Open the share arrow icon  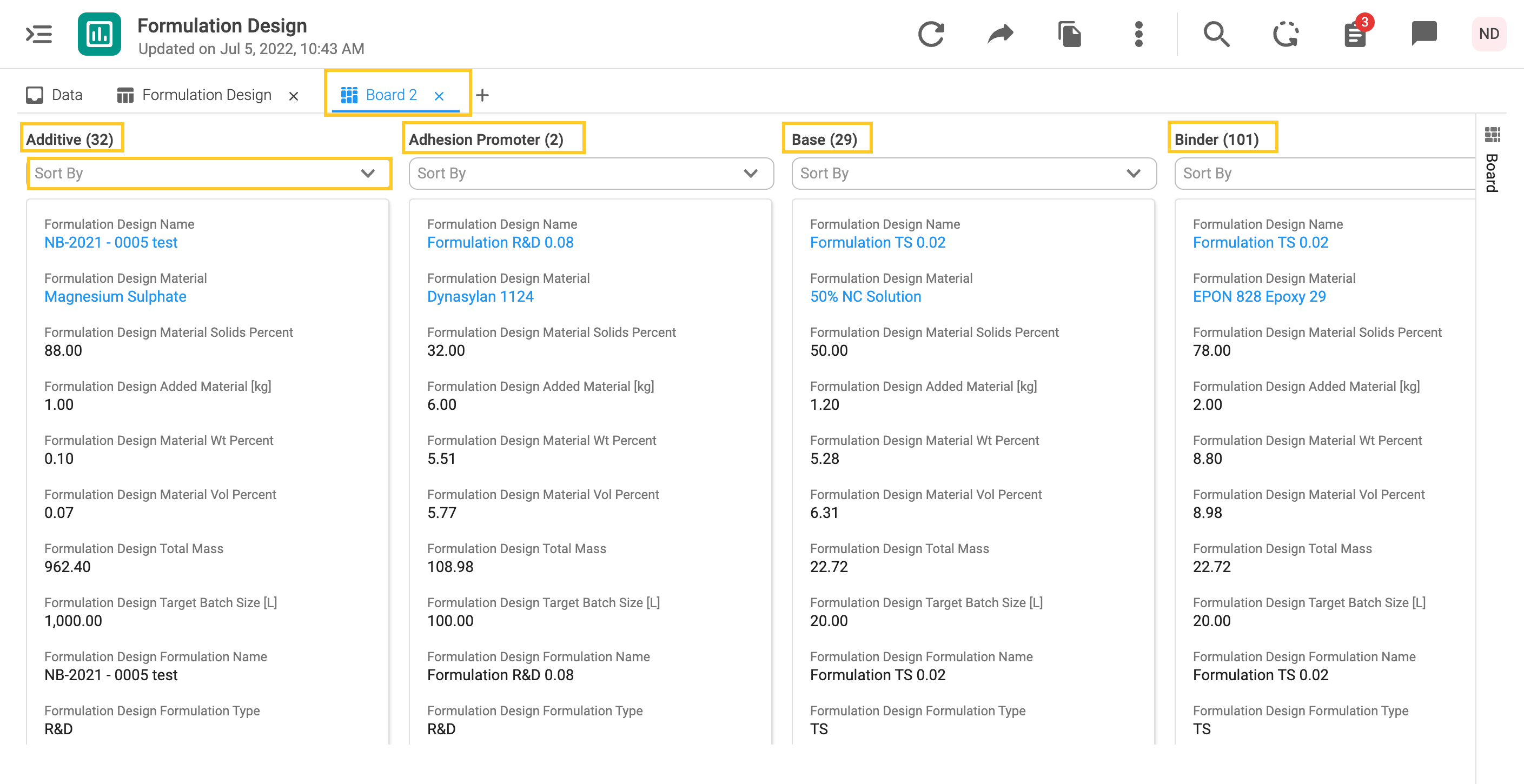click(x=1000, y=34)
